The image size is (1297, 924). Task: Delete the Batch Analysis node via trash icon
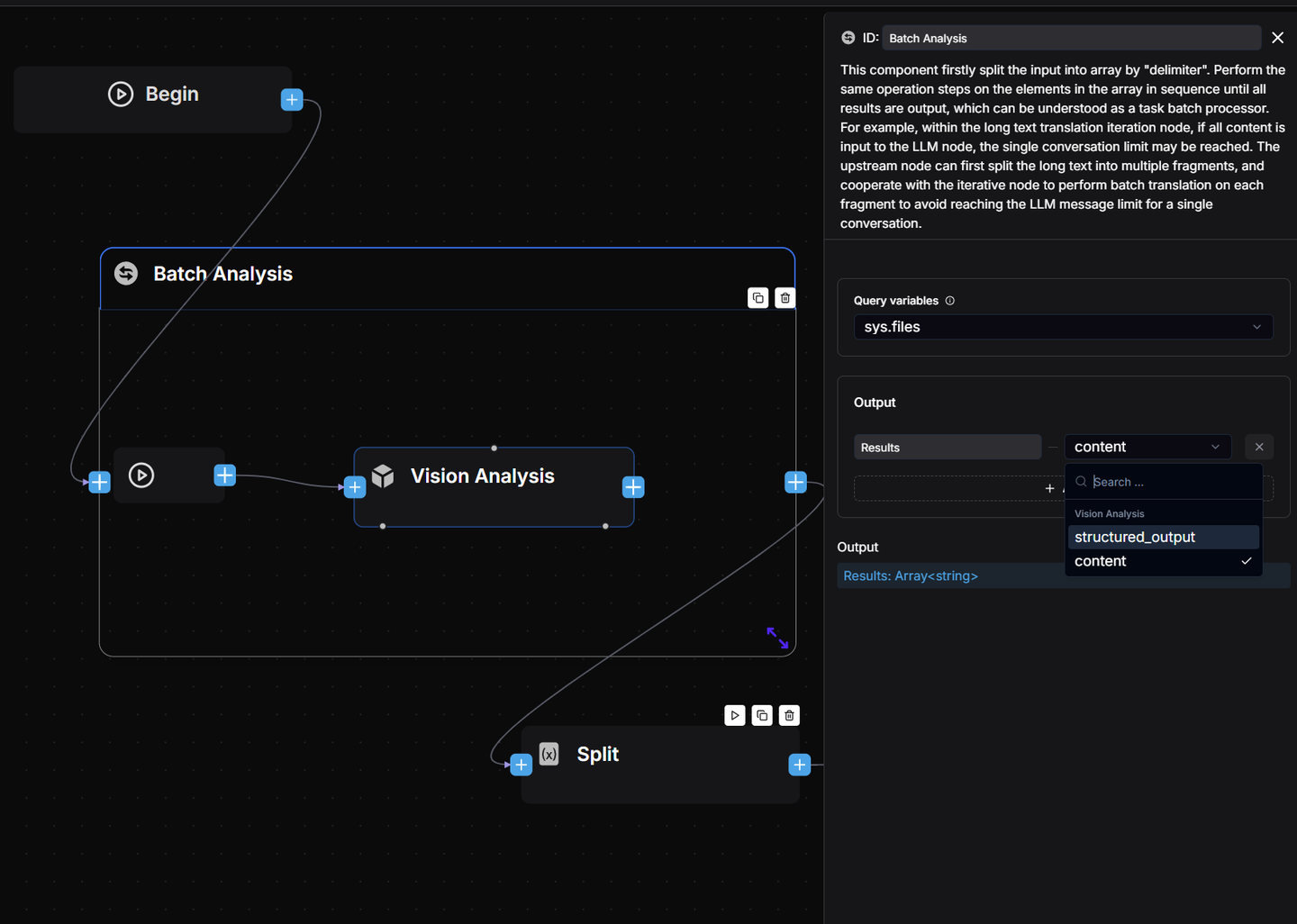click(785, 297)
